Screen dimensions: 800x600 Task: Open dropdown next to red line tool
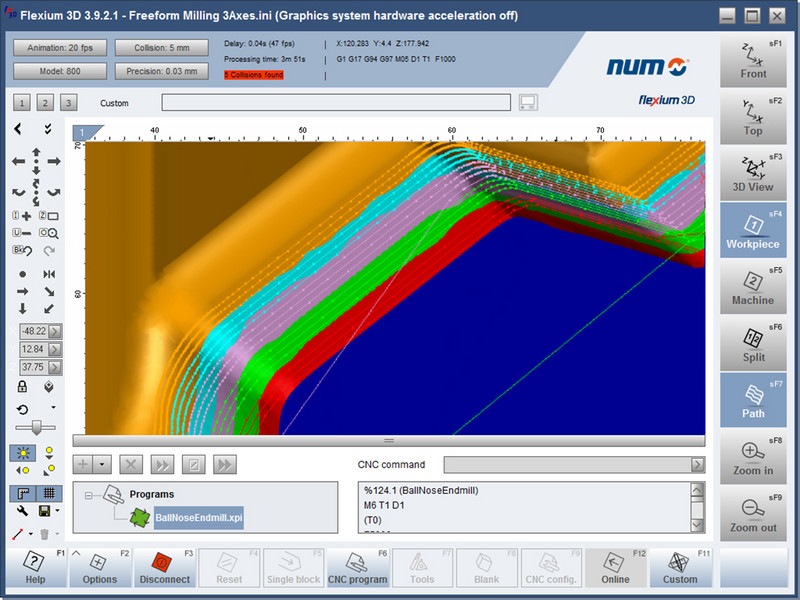(31, 534)
